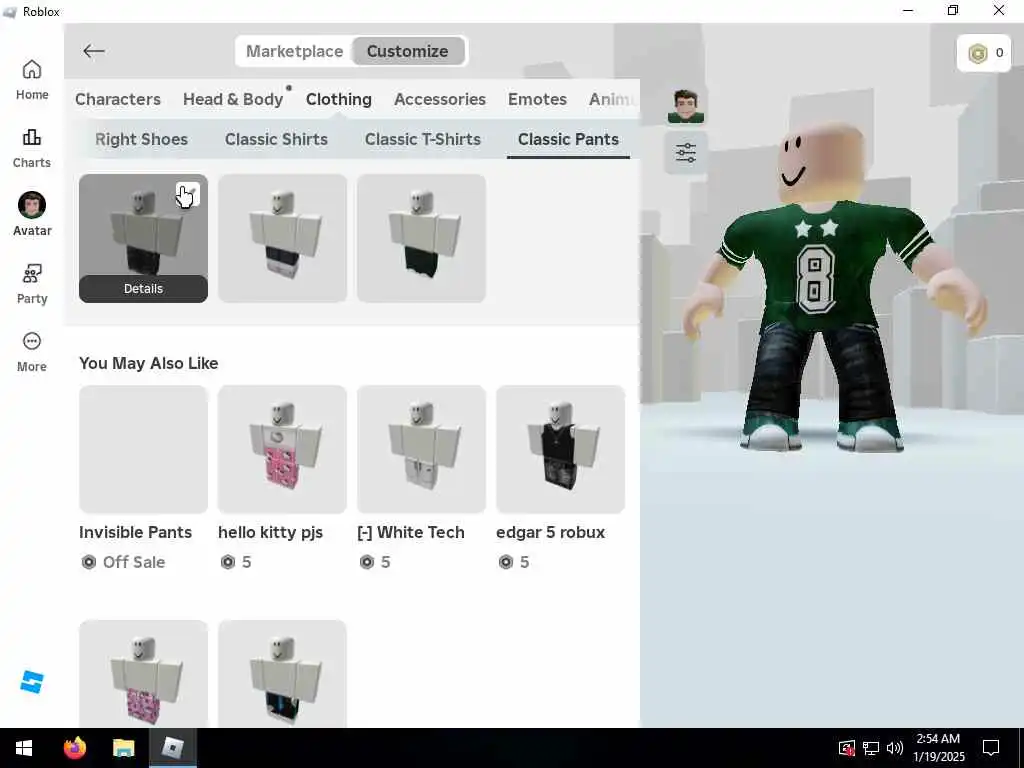Screen dimensions: 1024x768
Task: Open the Avatar sidebar icon
Action: coord(31,214)
